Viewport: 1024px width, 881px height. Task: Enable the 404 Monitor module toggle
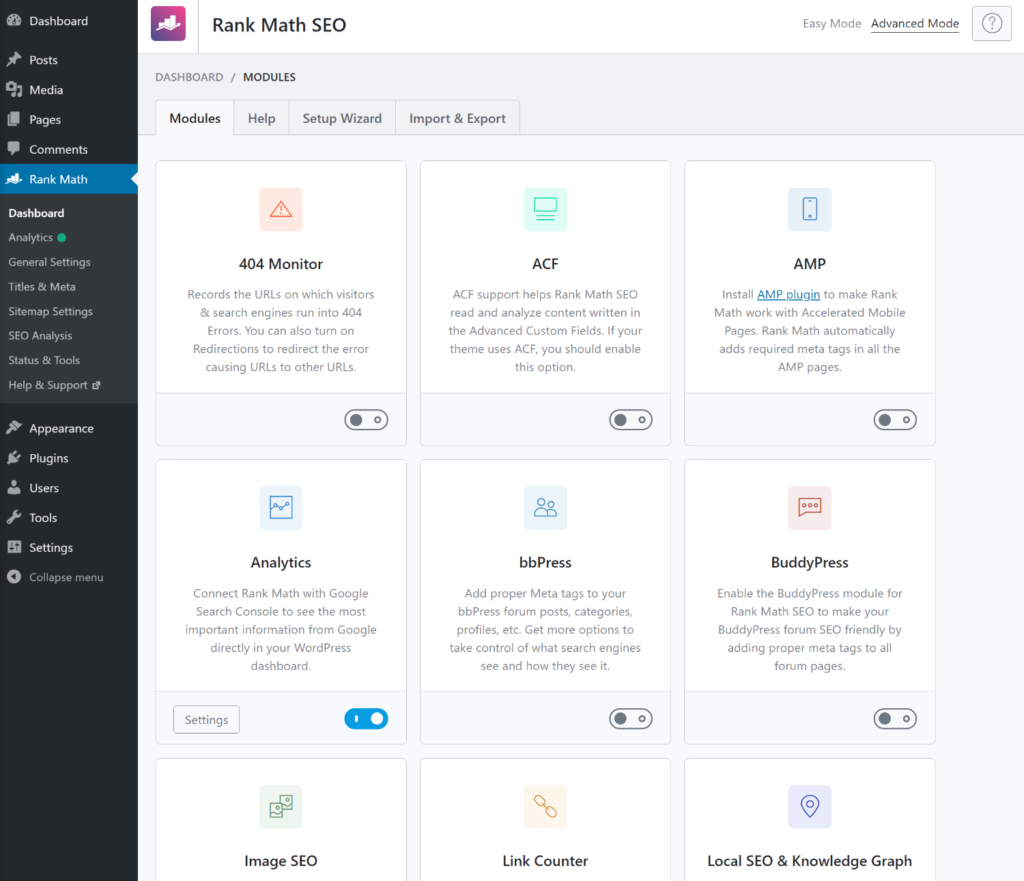pyautogui.click(x=366, y=420)
